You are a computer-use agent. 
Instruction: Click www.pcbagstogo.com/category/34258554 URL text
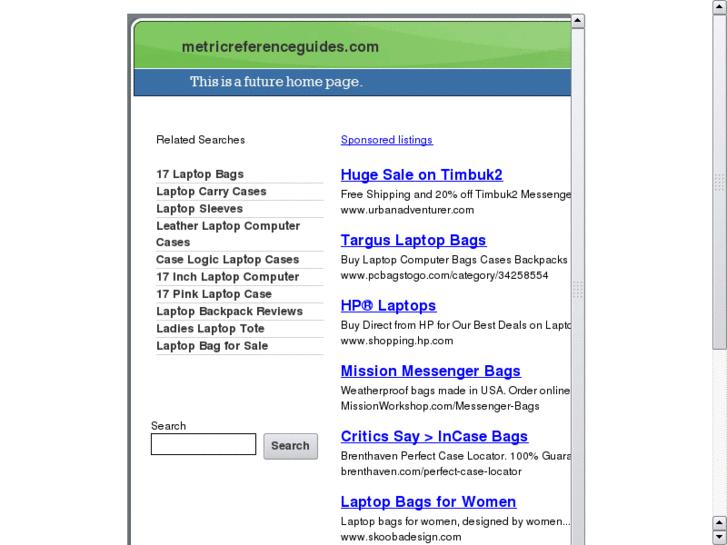[x=444, y=275]
